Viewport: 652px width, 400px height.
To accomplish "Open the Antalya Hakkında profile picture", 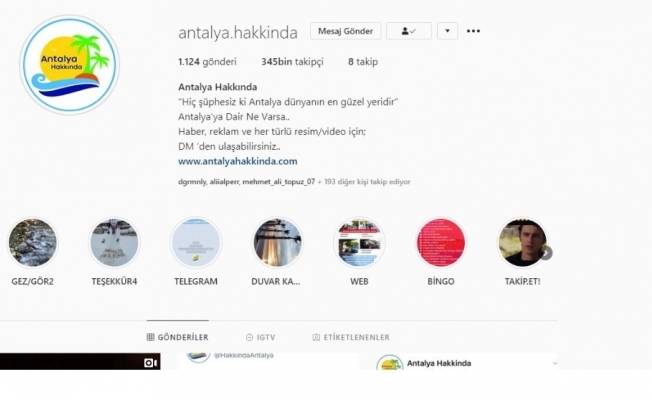I will [69, 65].
